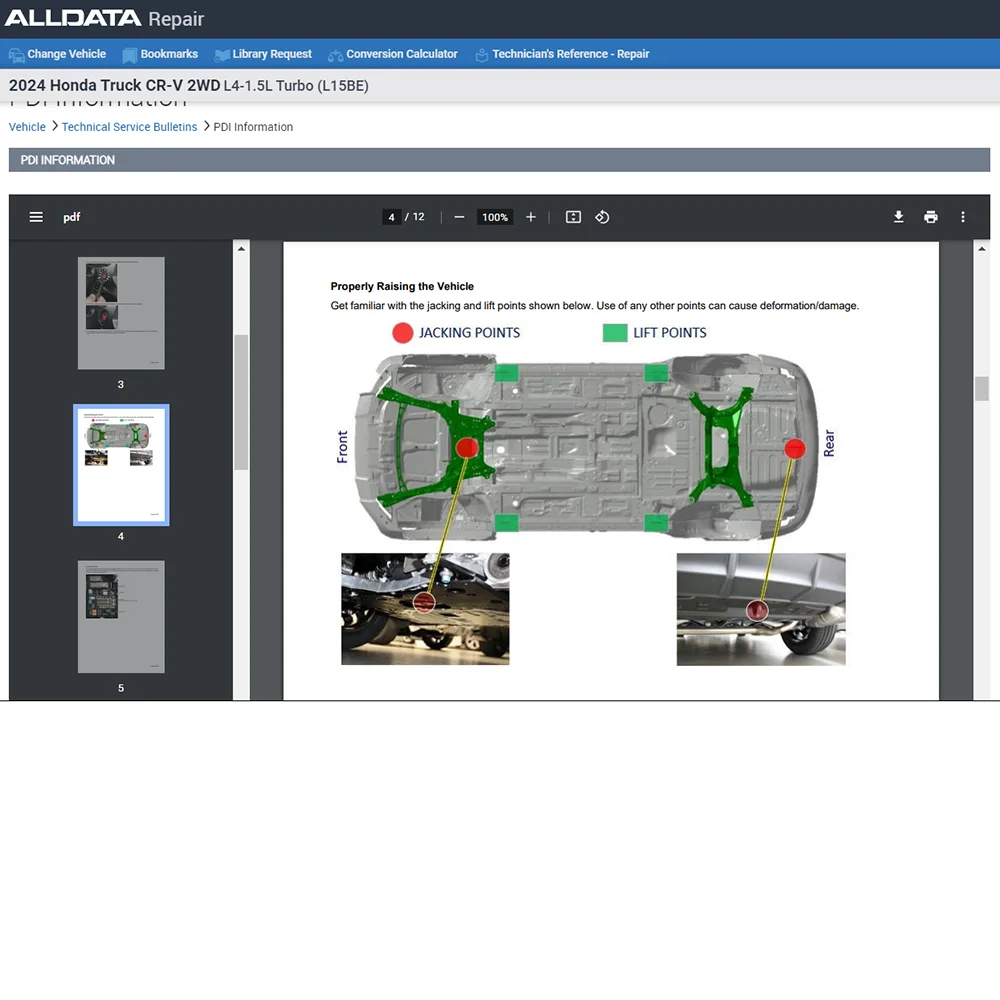Select the page 4 thumbnail

(121, 465)
